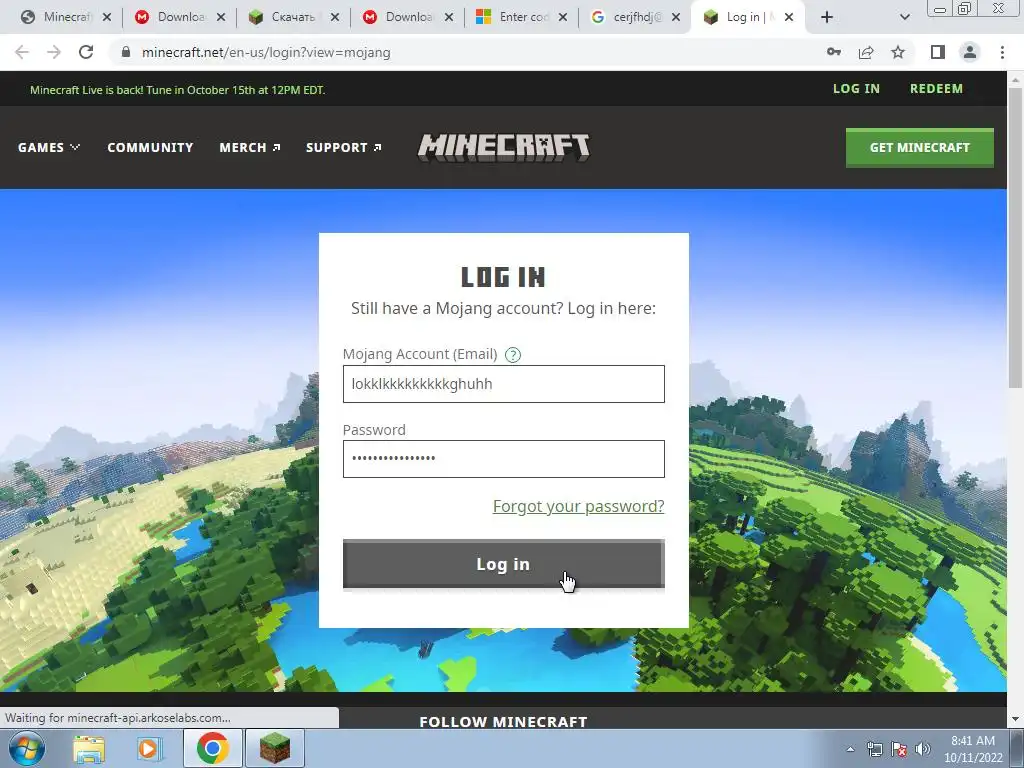Screen dimensions: 1024x768
Task: Click the GET MINECRAFT button
Action: 920,148
